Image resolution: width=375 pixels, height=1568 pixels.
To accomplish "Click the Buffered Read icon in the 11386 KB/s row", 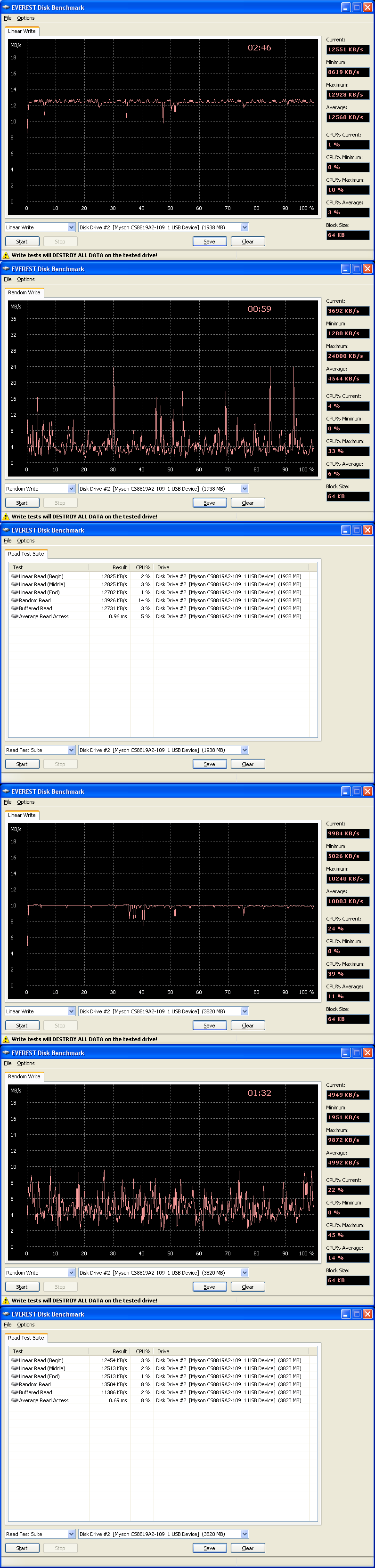I will (14, 1391).
